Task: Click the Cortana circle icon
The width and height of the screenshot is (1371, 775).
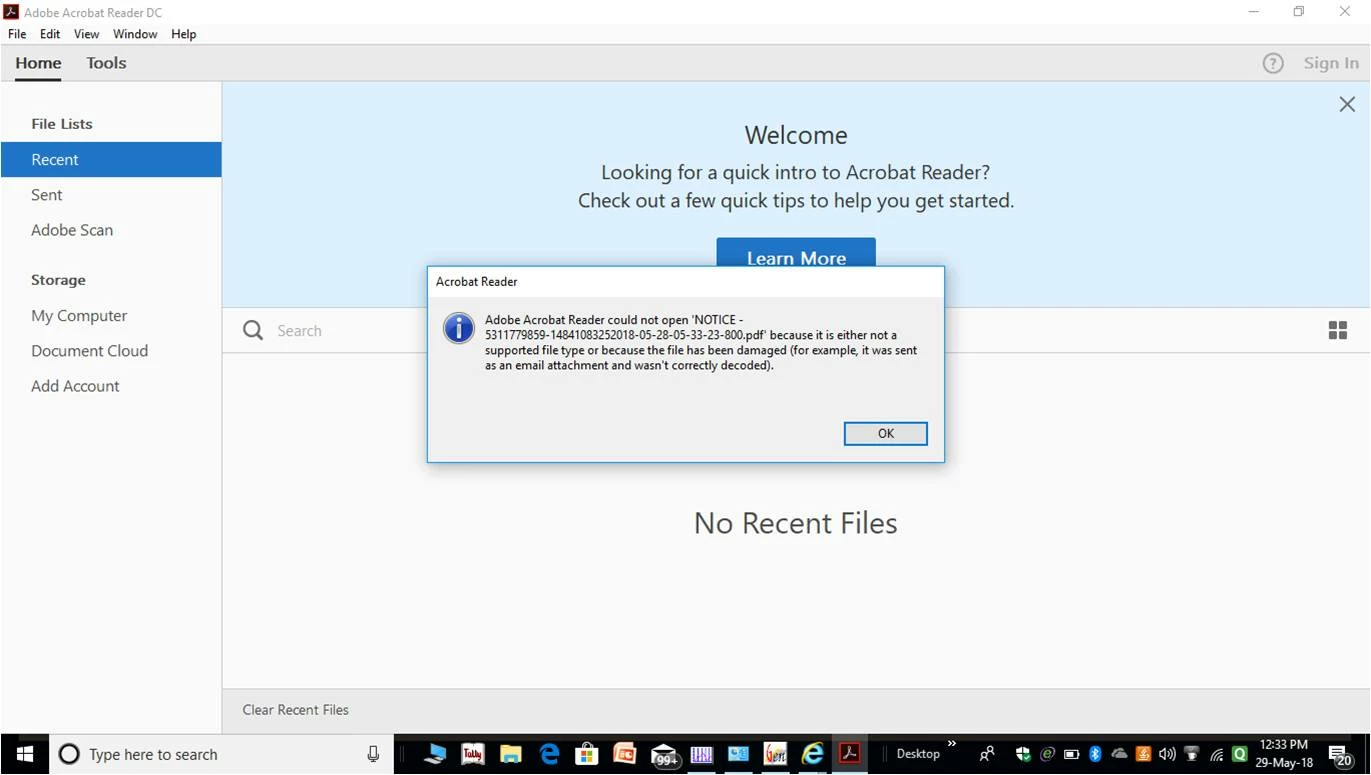Action: [69, 754]
